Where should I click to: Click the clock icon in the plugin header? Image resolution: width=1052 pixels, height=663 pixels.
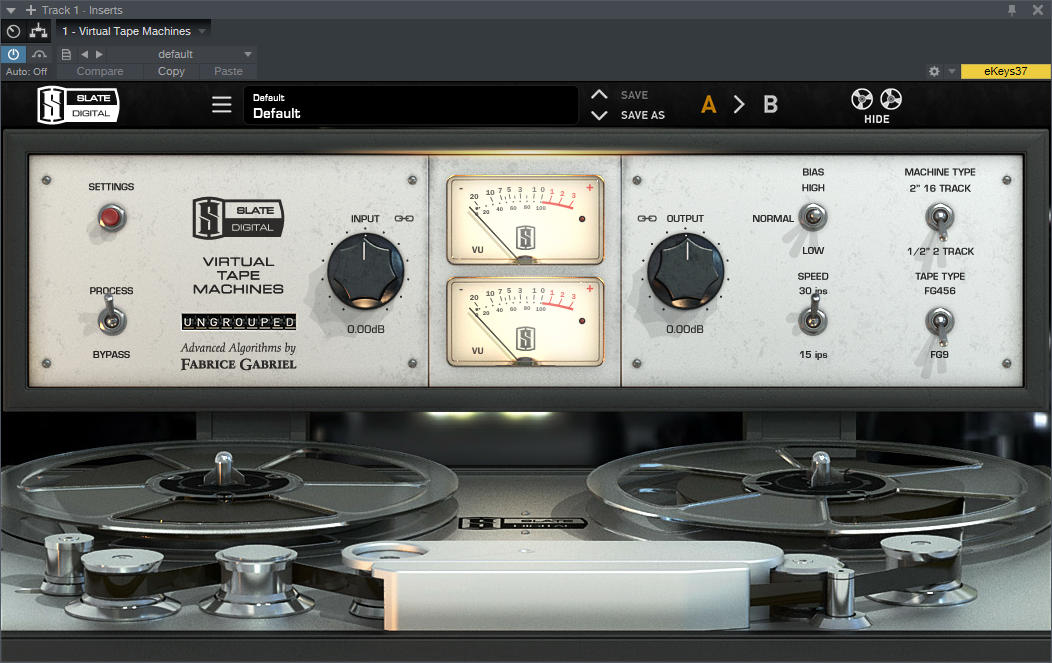(13, 31)
